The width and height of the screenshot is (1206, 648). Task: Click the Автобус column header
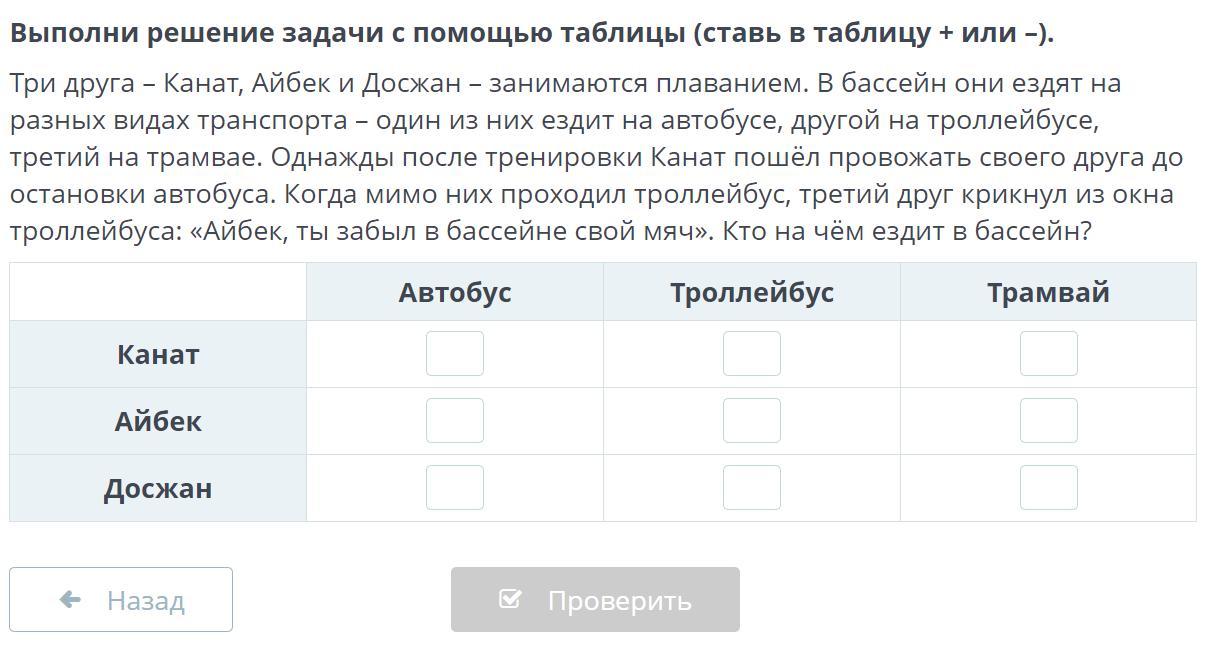point(455,292)
